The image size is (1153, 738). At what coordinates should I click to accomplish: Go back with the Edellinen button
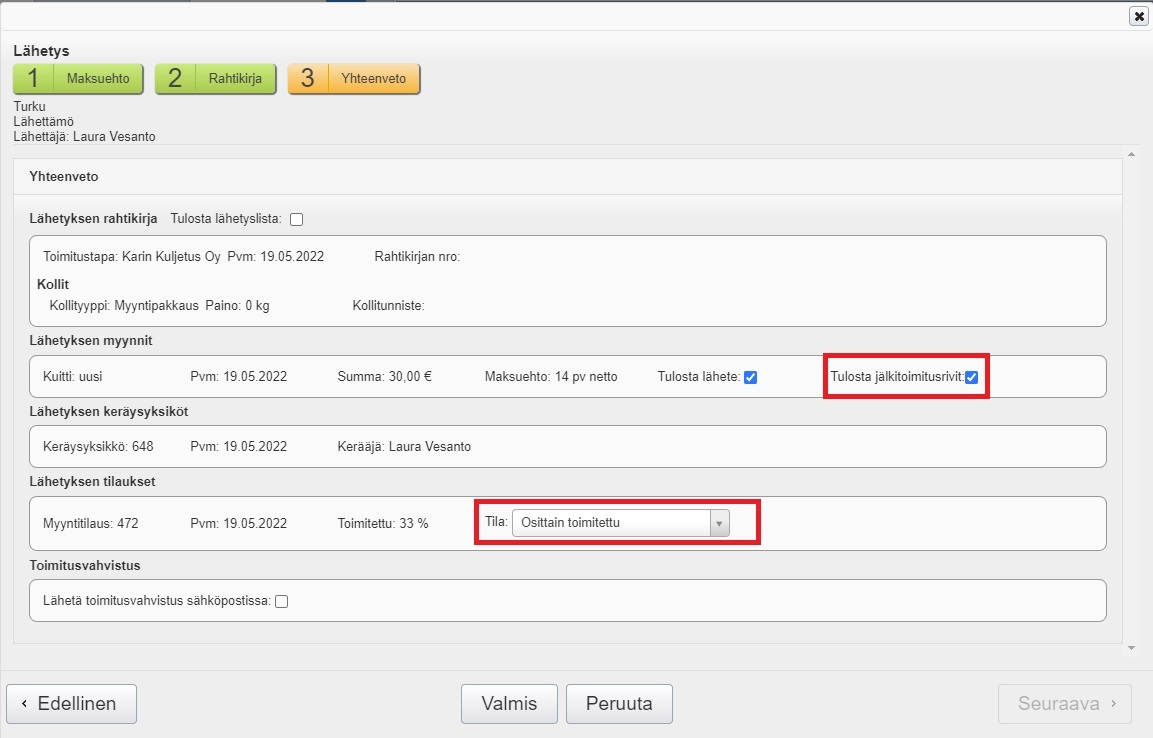pos(72,704)
